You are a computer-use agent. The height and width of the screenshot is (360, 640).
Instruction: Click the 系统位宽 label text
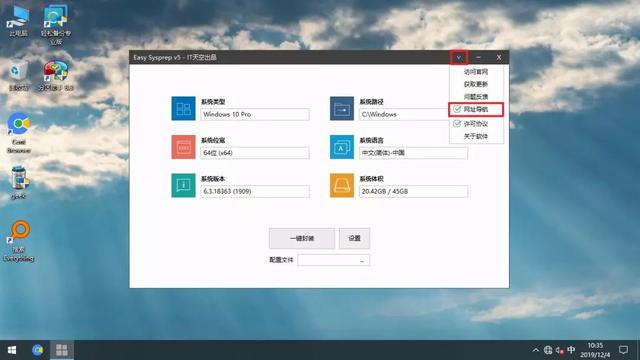[213, 140]
